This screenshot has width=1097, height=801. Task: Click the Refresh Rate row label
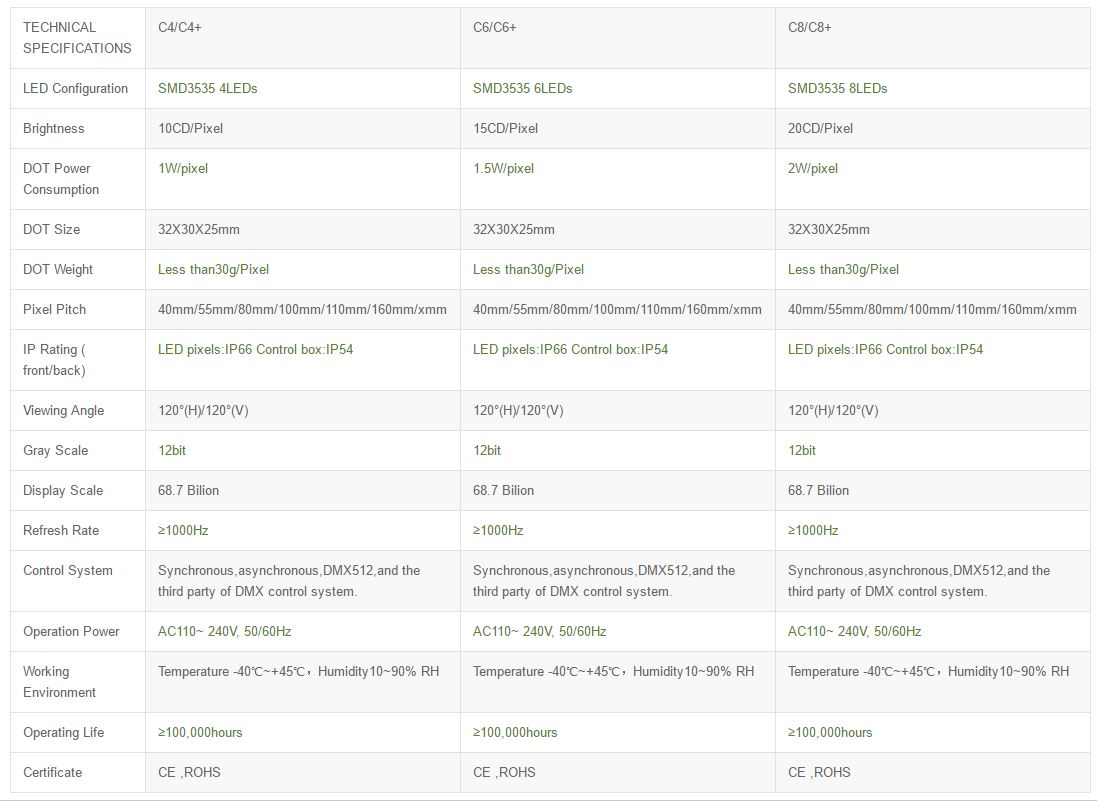click(x=61, y=530)
